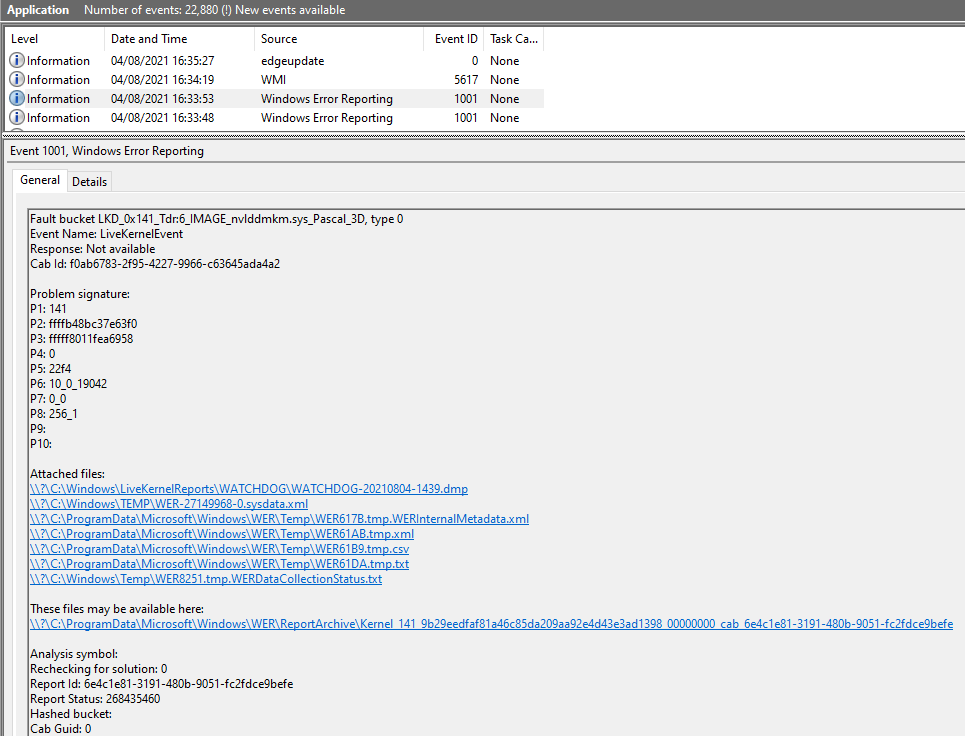The image size is (965, 738).
Task: Open the WER617B.tmp.WERInternalMetadata.xml link
Action: click(279, 519)
